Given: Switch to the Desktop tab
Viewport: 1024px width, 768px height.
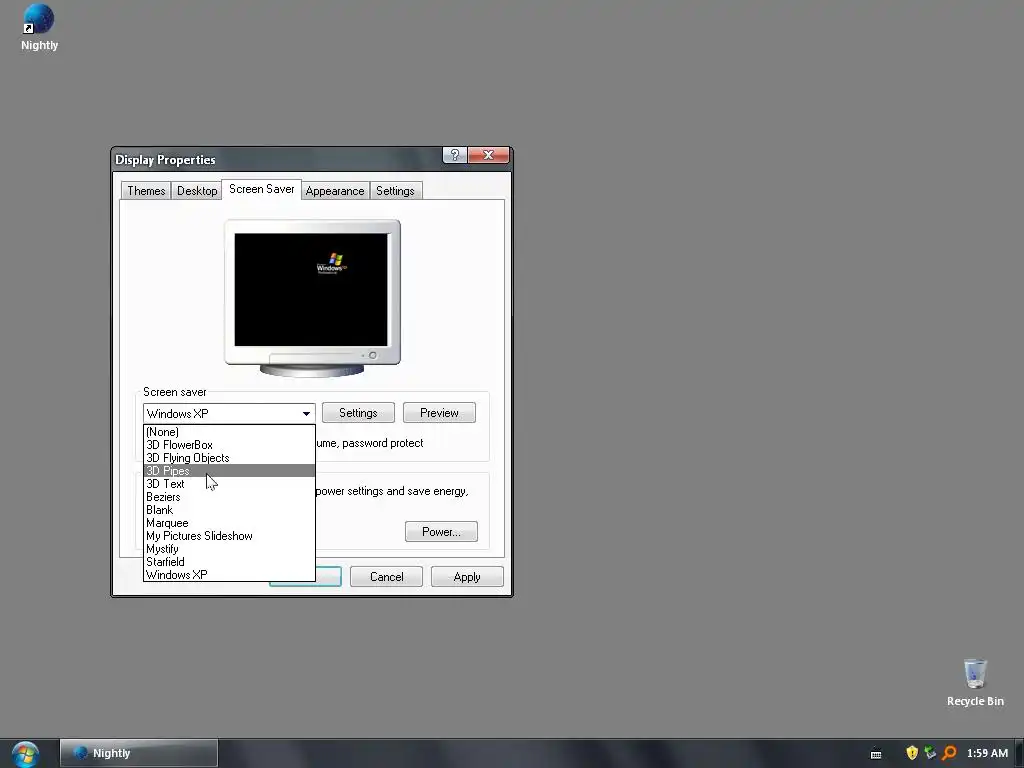Looking at the screenshot, I should (x=197, y=191).
